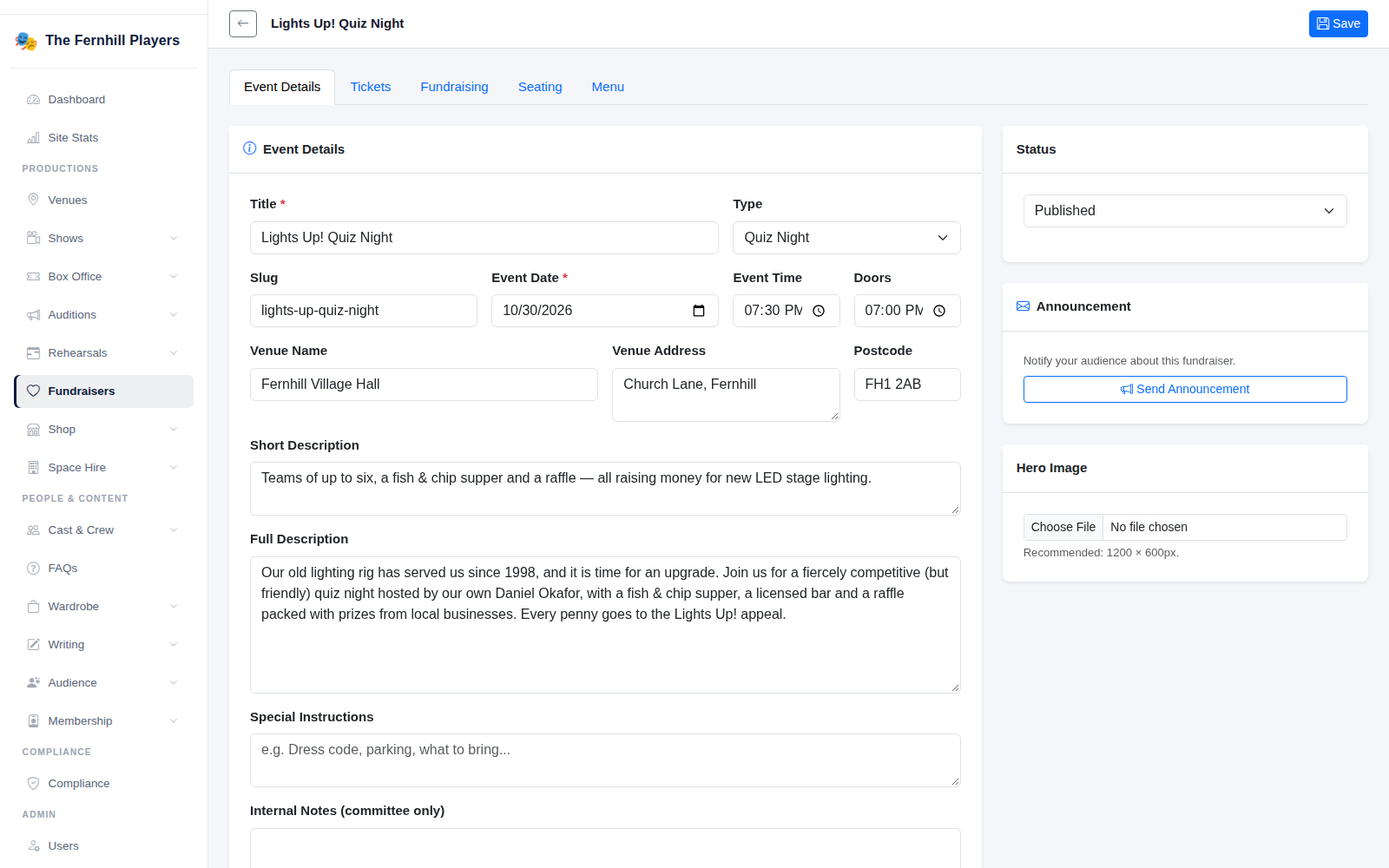Expand the Auditions submenu

pyautogui.click(x=103, y=315)
